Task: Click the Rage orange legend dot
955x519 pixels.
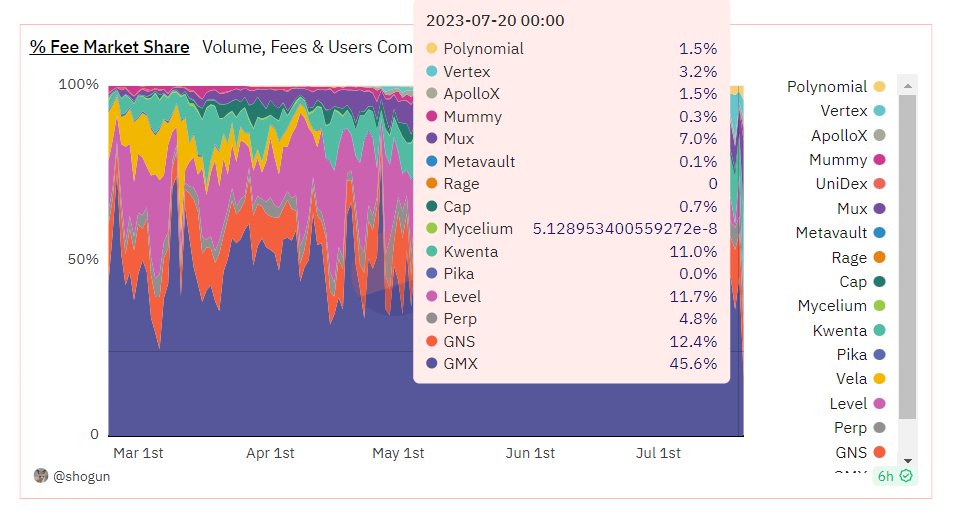Action: [879, 257]
